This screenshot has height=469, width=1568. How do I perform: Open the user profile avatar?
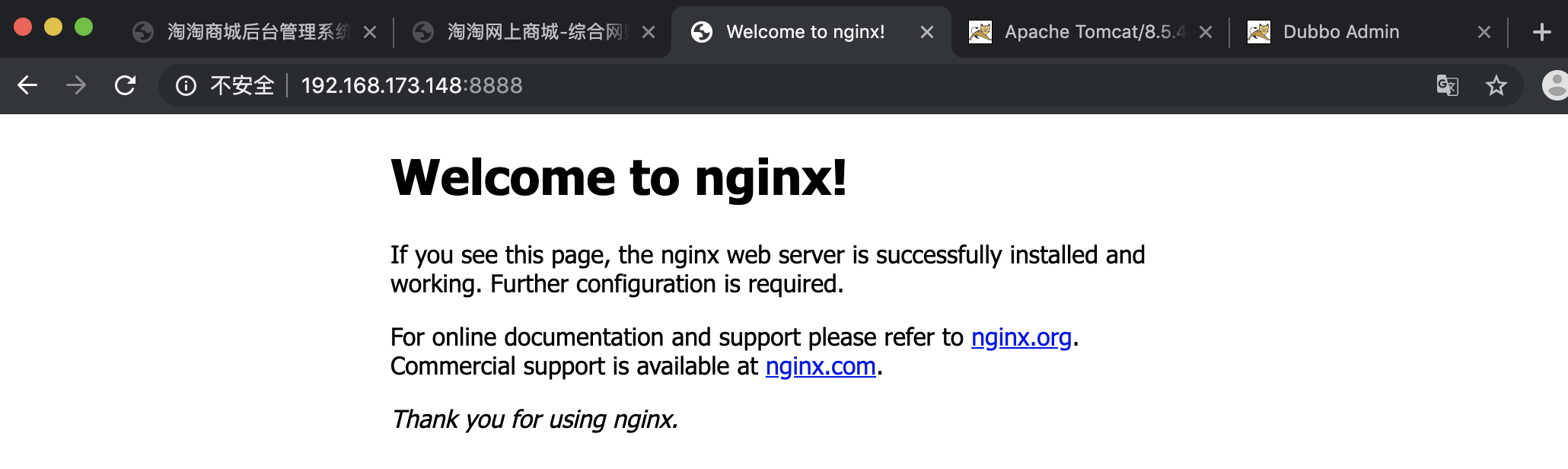(1555, 85)
